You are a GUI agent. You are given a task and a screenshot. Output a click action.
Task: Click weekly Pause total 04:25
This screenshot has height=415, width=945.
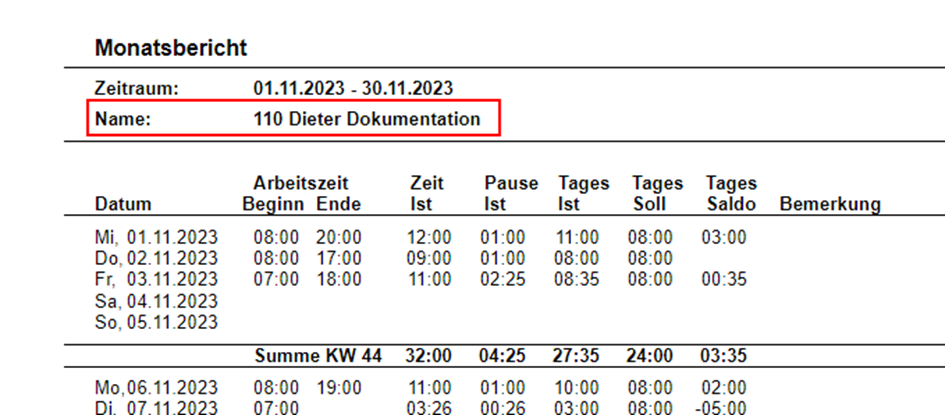(502, 356)
